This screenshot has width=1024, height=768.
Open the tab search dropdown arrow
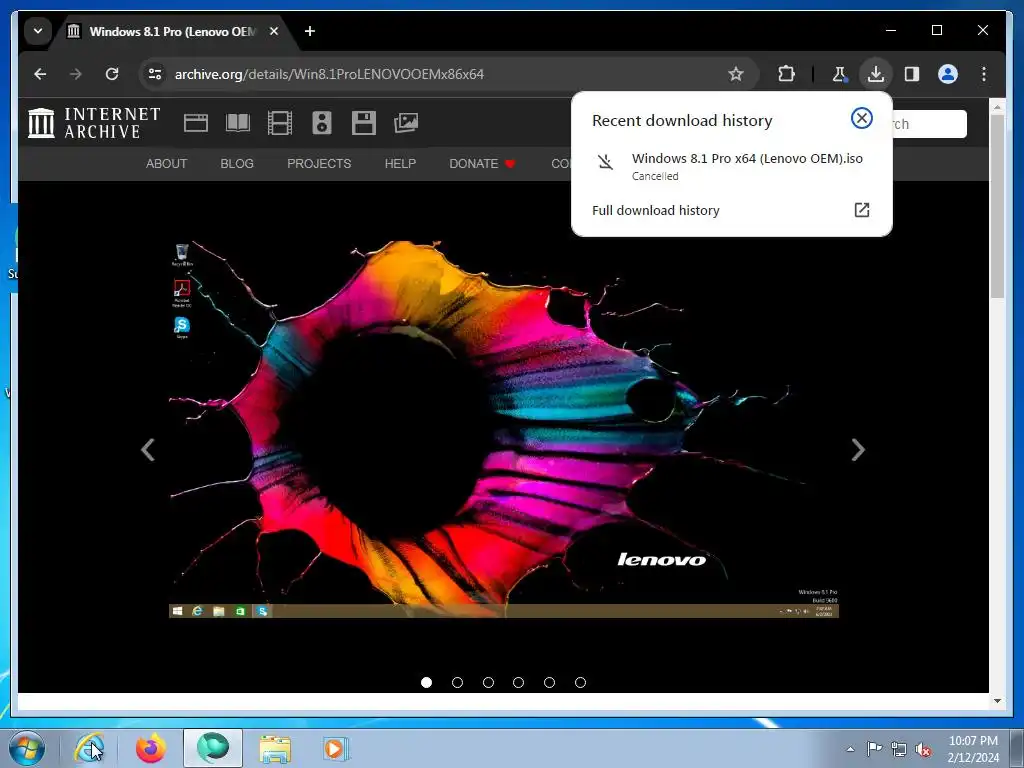[38, 31]
